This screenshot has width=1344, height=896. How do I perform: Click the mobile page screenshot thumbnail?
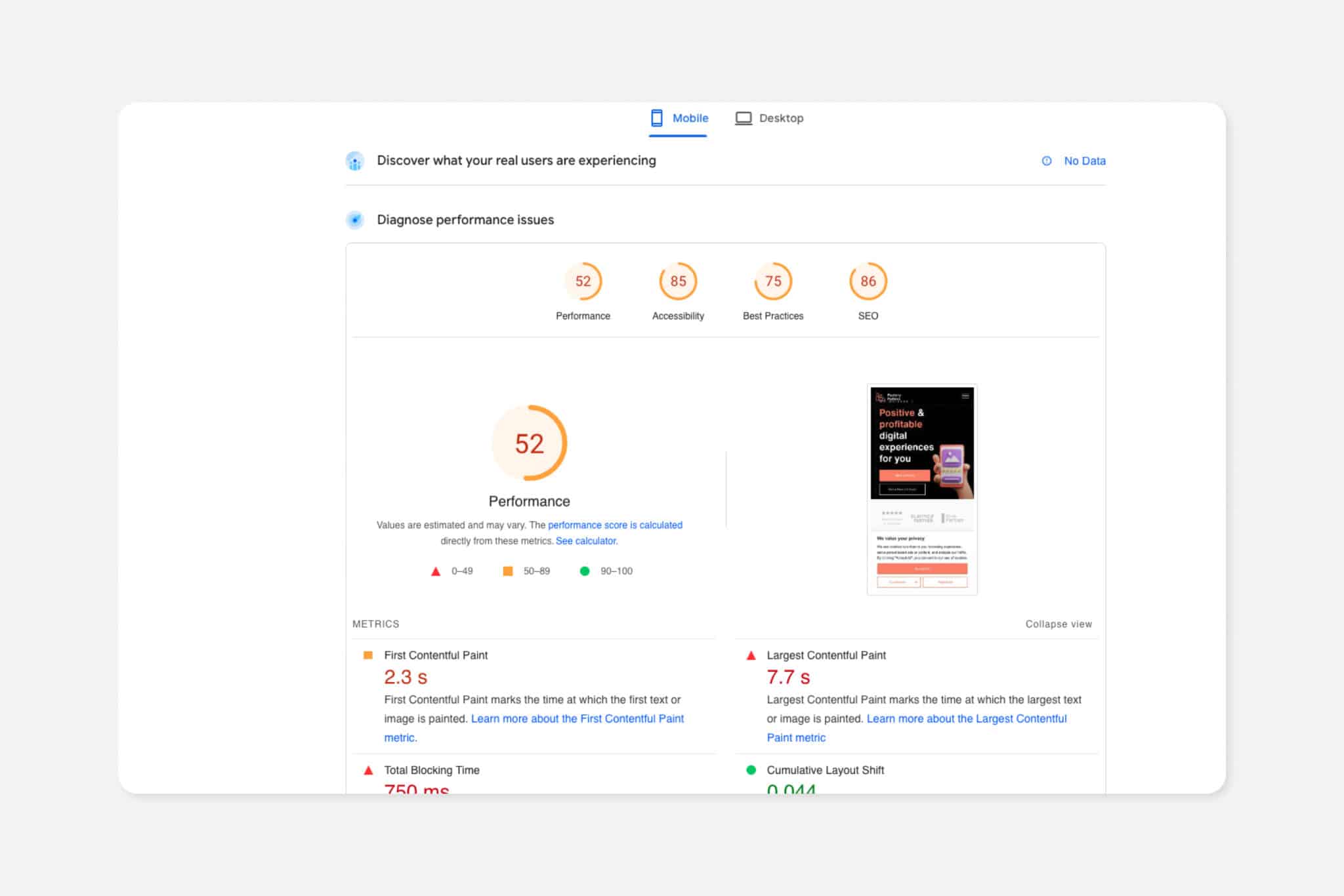pyautogui.click(x=922, y=489)
